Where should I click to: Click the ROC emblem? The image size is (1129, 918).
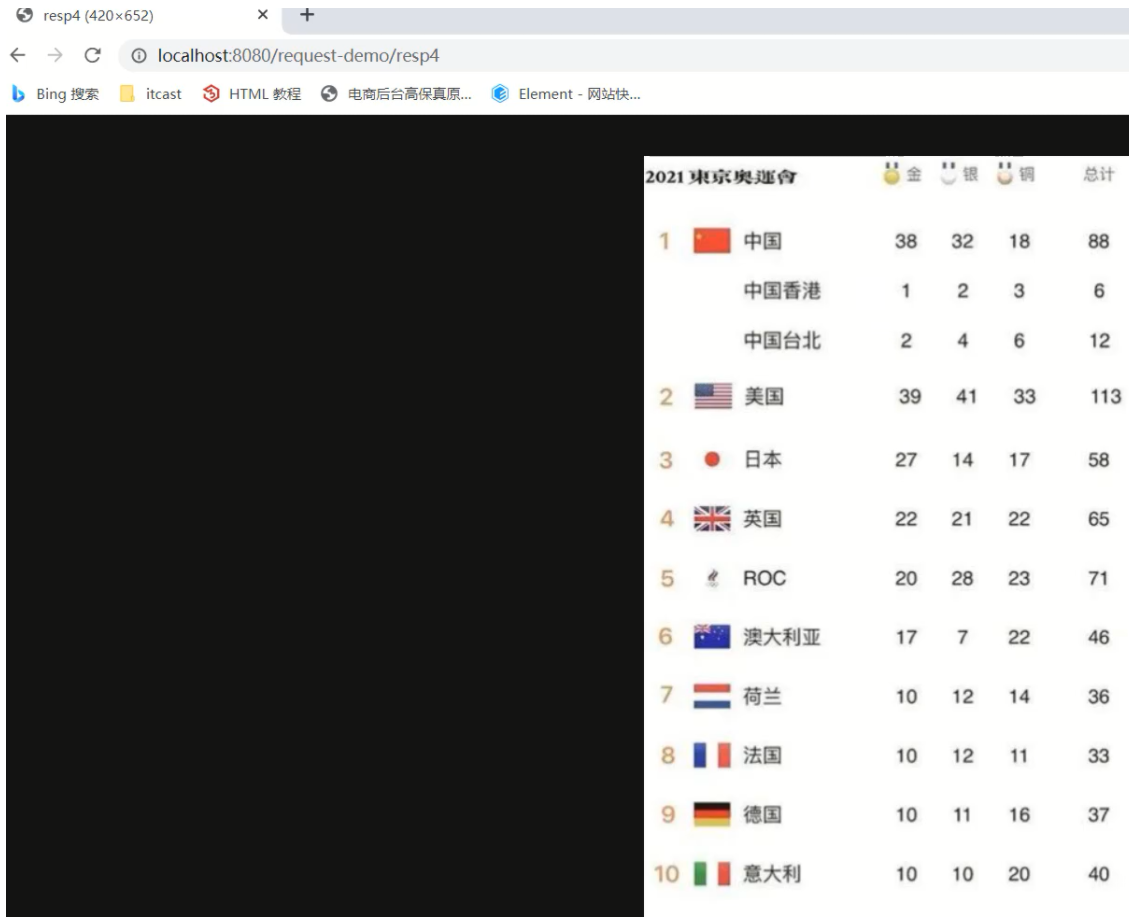(x=713, y=578)
